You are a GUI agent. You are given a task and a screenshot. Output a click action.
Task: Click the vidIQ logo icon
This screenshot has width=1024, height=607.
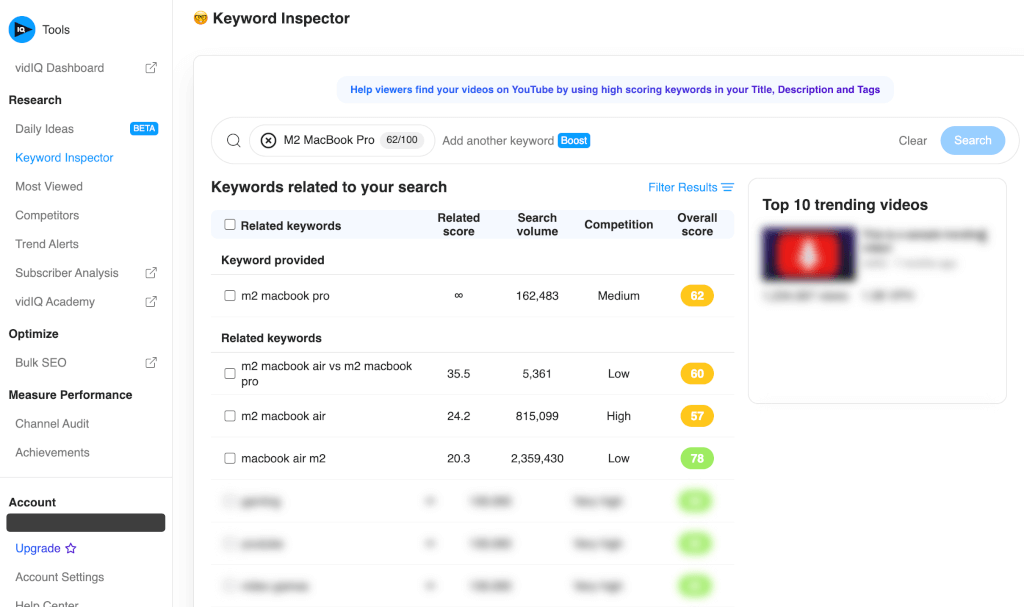[21, 30]
